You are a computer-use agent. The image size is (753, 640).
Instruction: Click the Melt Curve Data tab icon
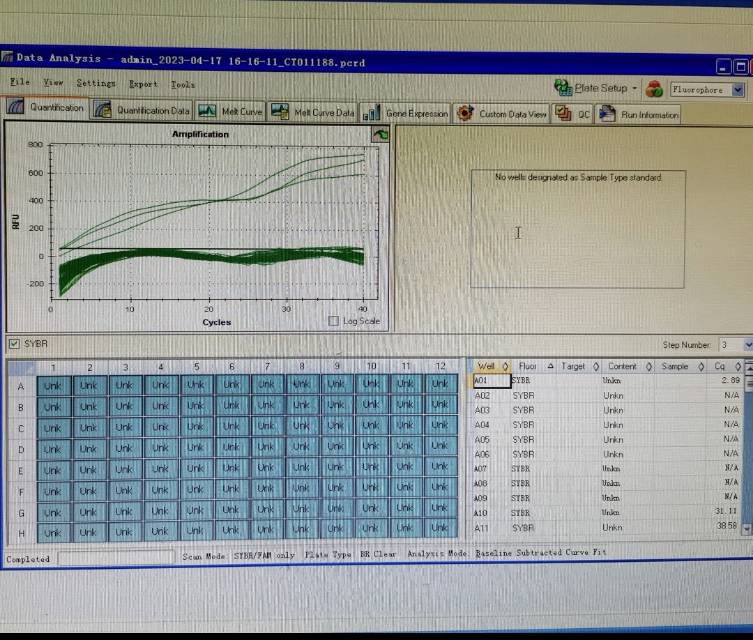point(279,112)
